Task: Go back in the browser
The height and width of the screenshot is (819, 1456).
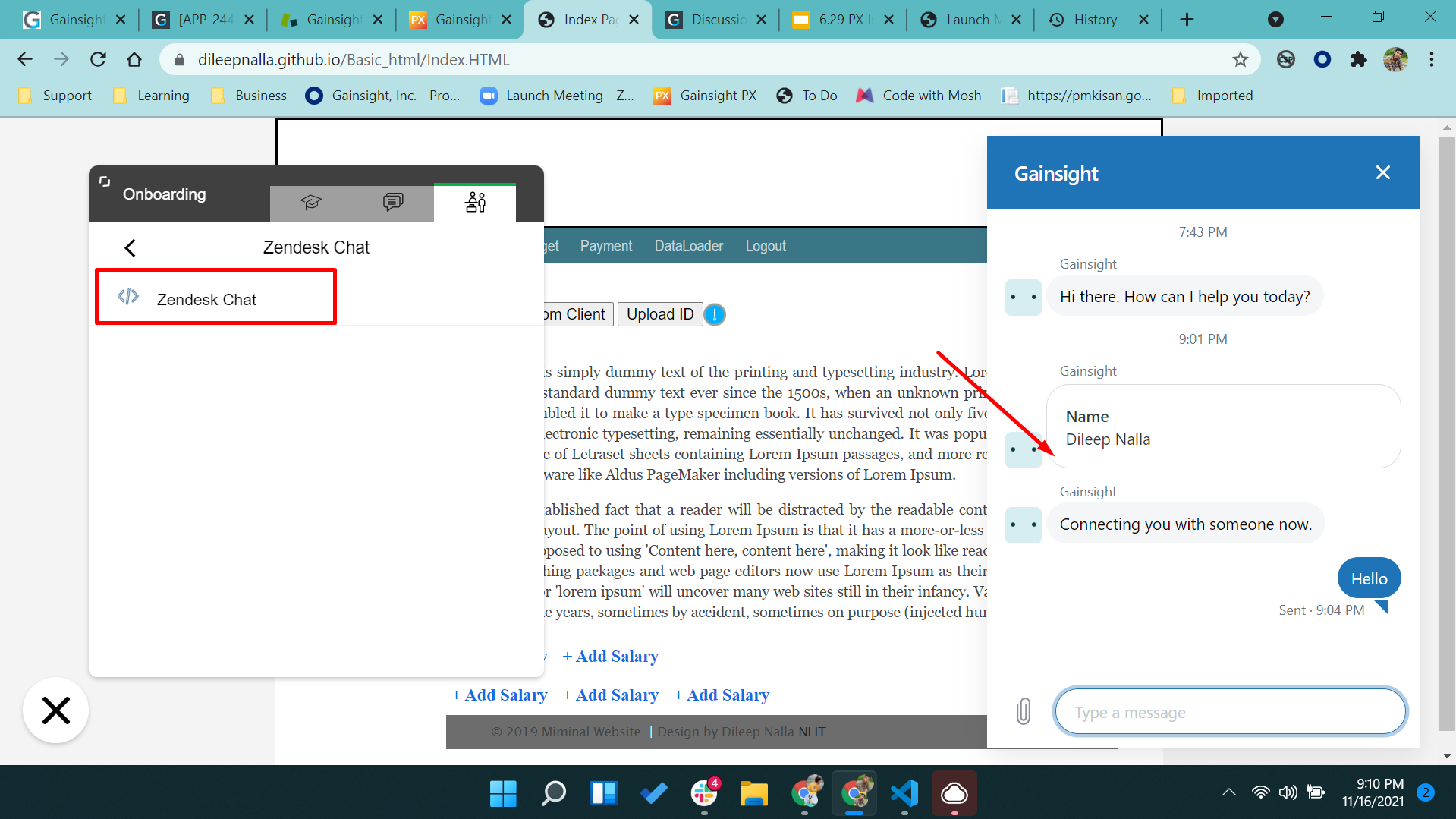Action: pos(25,59)
